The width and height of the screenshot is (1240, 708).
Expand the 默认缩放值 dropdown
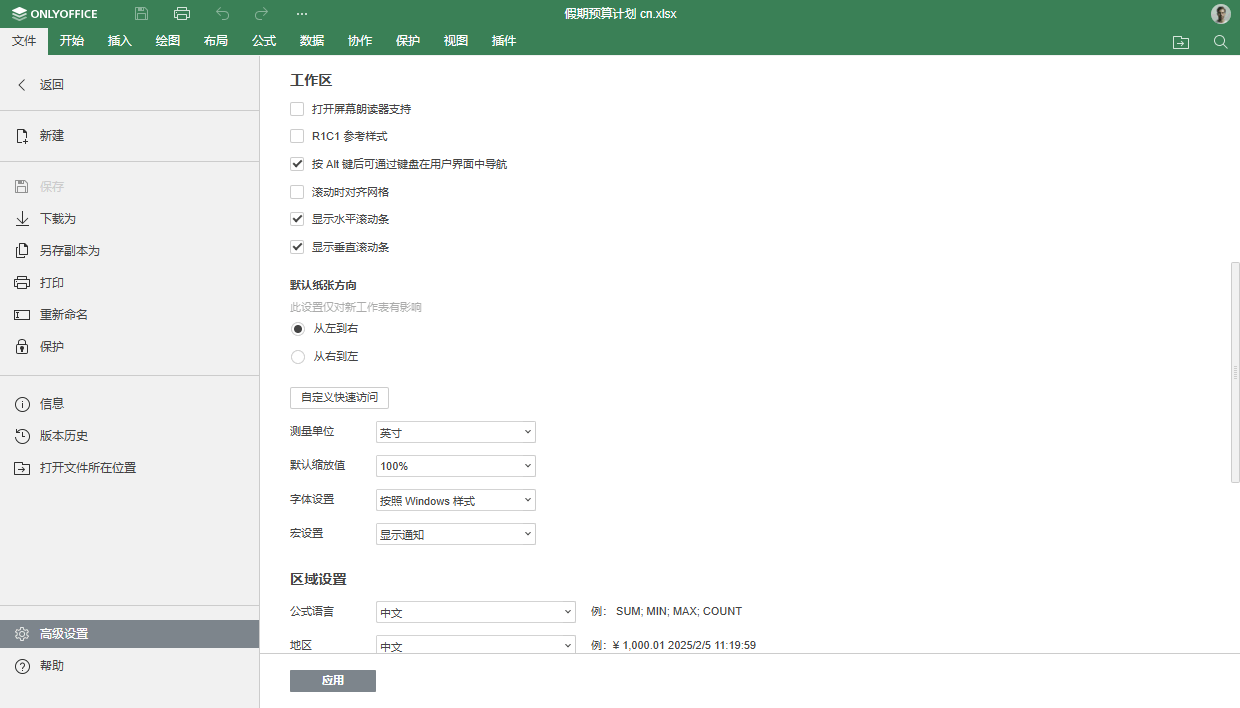(x=455, y=465)
